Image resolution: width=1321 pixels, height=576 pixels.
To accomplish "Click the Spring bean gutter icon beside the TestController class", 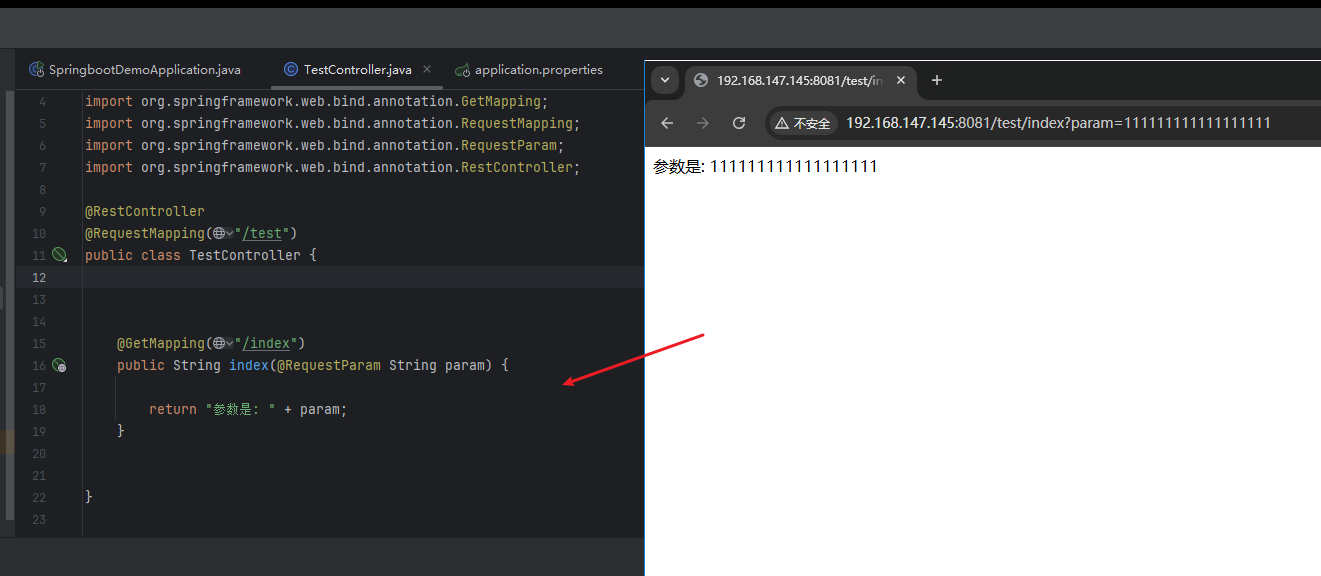I will (x=59, y=255).
